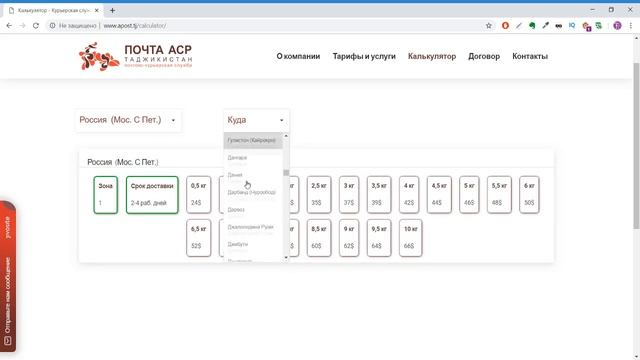Screen dimensions: 640x360
Task: Select the Калькулятор menu item
Action: pyautogui.click(x=432, y=56)
